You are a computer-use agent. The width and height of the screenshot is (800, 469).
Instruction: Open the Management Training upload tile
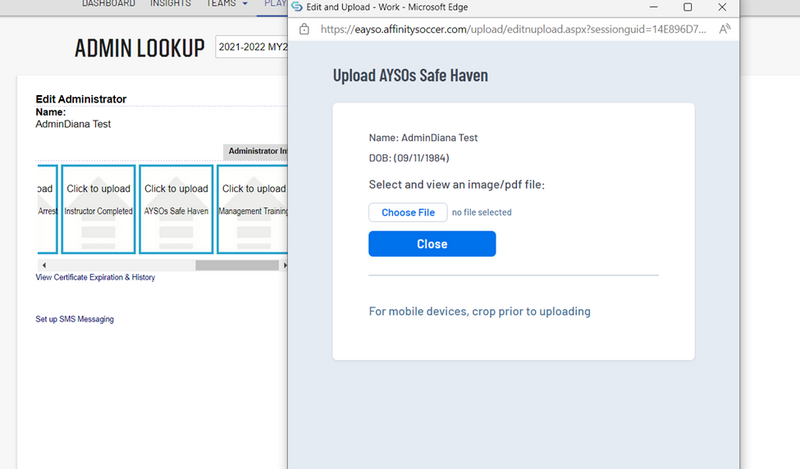pos(253,208)
